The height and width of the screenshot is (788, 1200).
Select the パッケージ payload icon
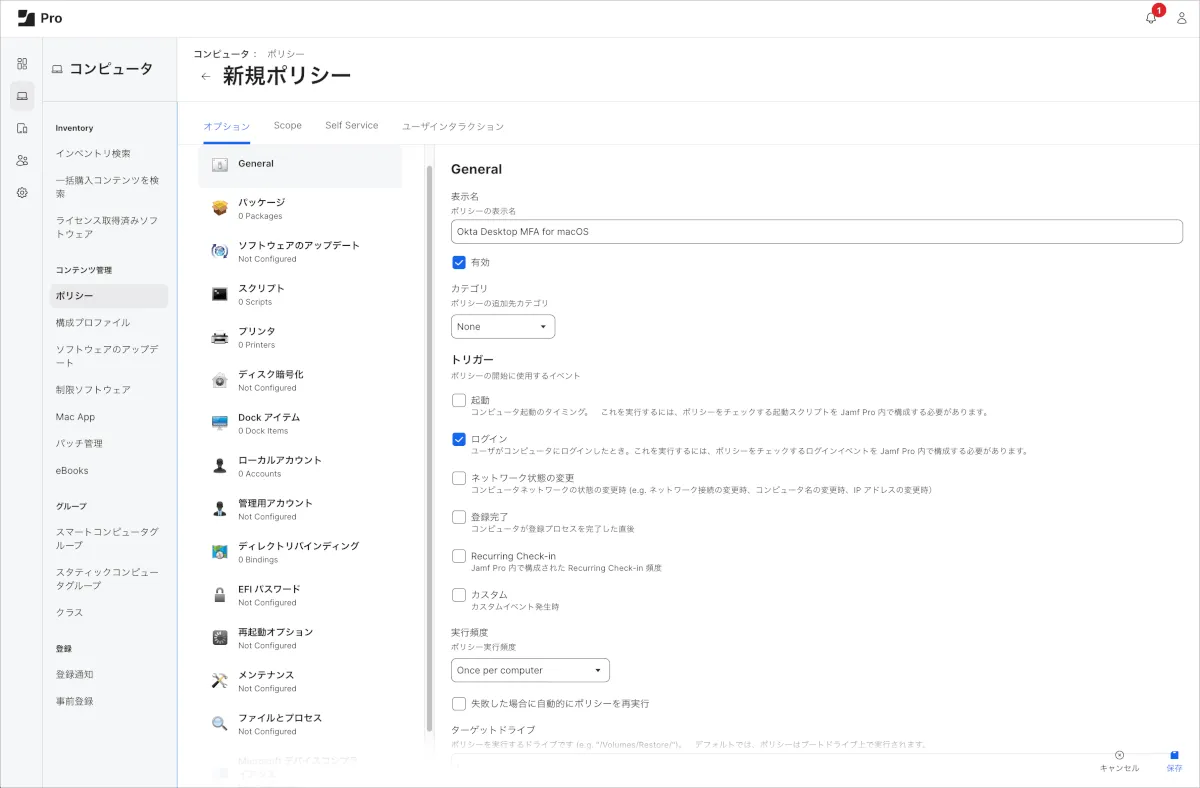pyautogui.click(x=220, y=208)
